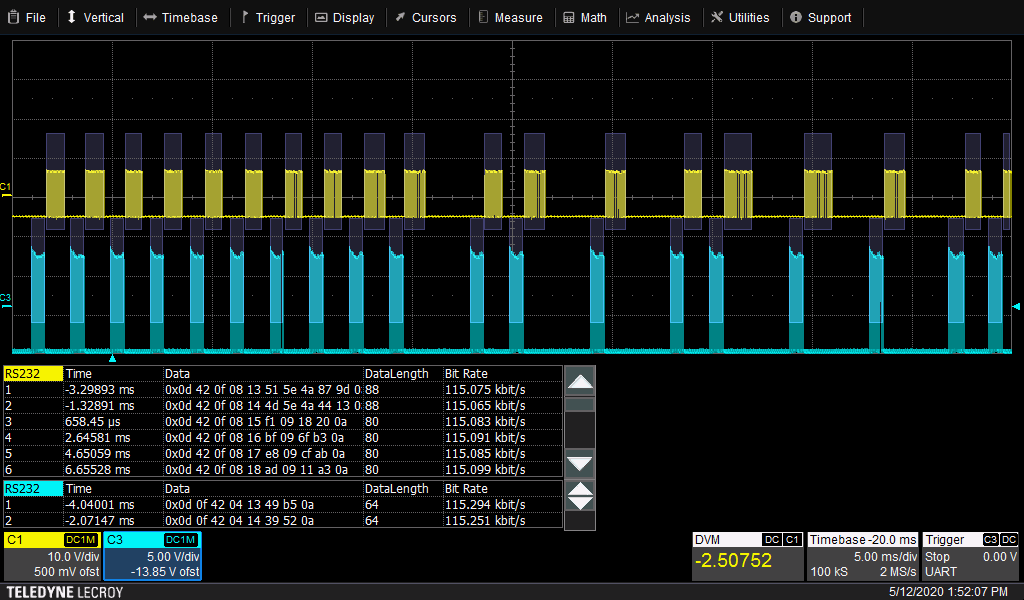Open the Vertical menu
Viewport: 1024px width, 600px height.
click(x=95, y=17)
